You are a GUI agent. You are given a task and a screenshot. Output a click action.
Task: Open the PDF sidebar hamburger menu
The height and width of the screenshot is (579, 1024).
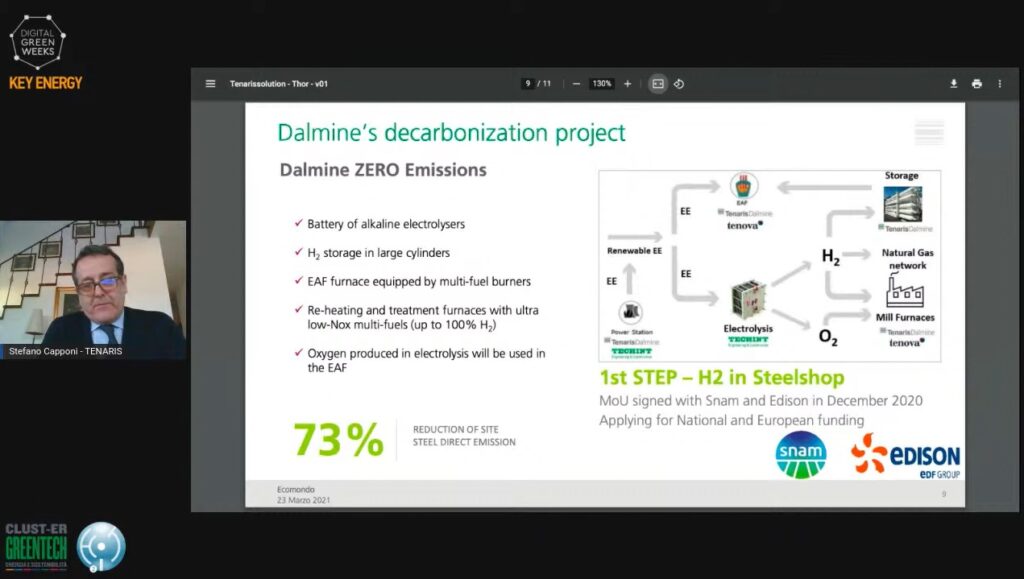[210, 84]
